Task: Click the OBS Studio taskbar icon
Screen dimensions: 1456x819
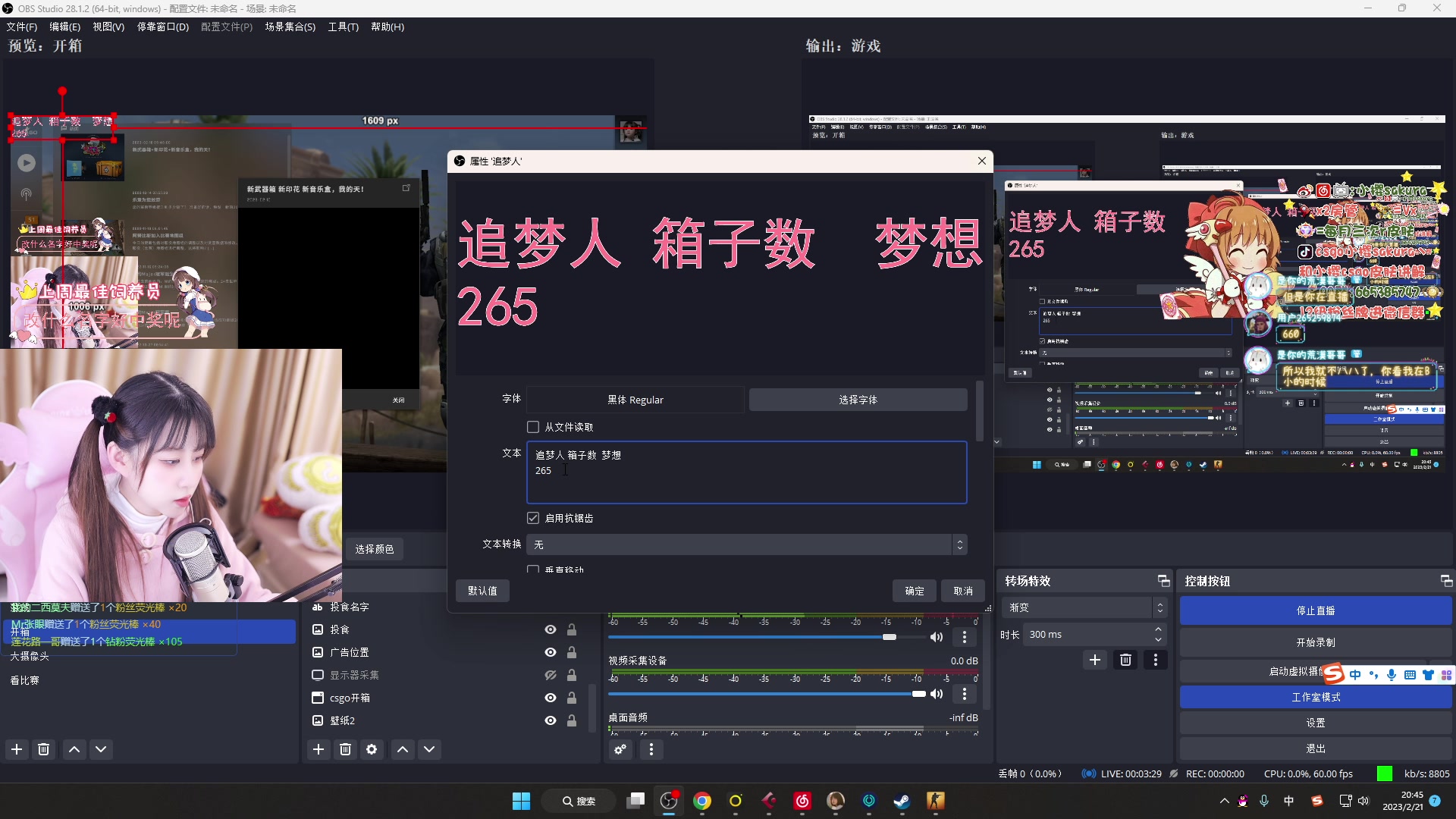Action: [x=669, y=801]
